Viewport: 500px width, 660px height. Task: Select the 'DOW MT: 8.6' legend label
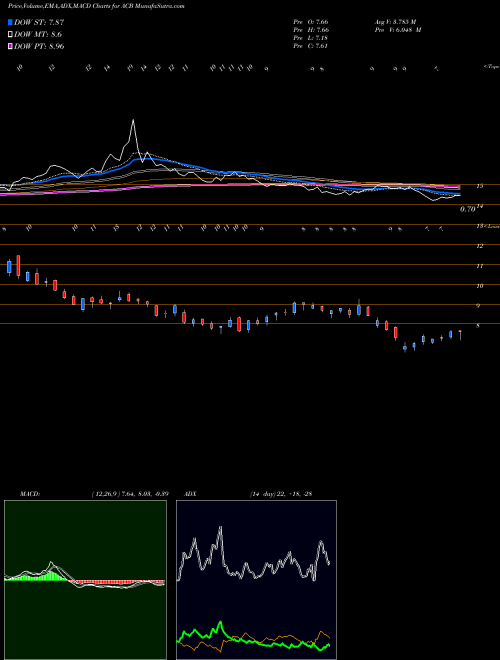point(38,35)
